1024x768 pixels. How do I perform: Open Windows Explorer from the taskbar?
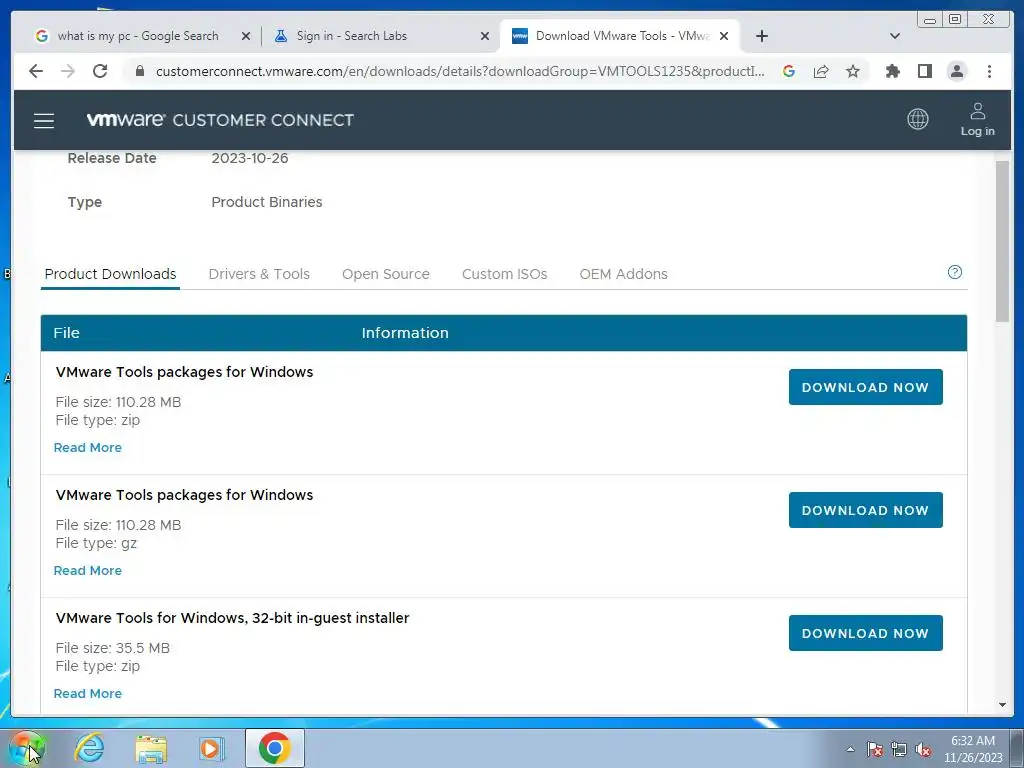[152, 748]
